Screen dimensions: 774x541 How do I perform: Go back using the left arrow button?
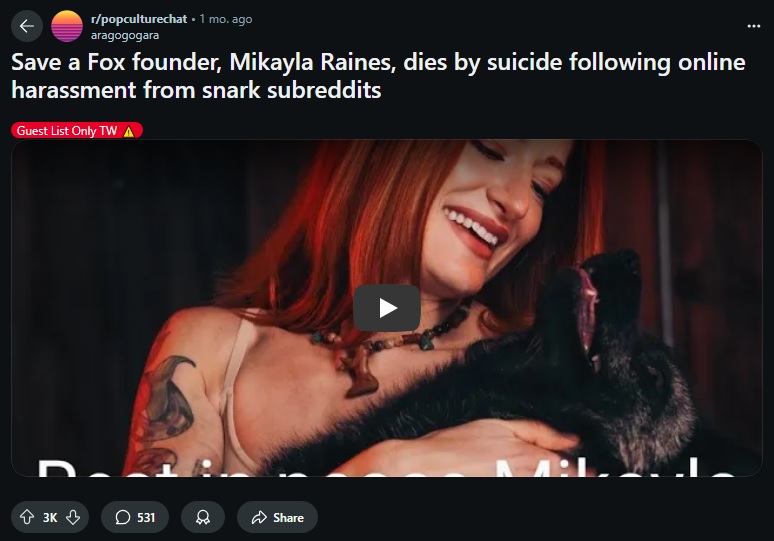point(27,26)
